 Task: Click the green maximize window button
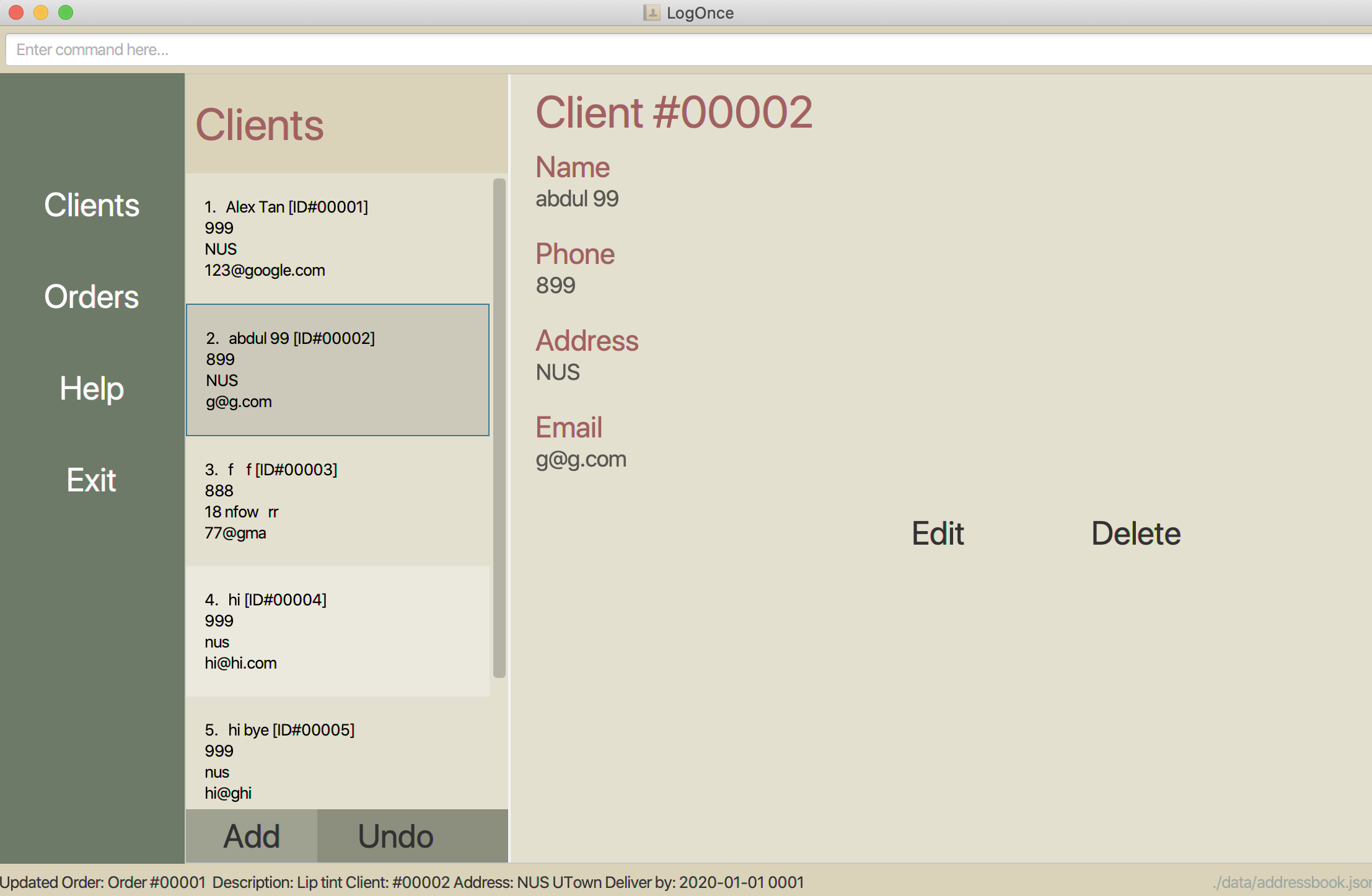[66, 12]
